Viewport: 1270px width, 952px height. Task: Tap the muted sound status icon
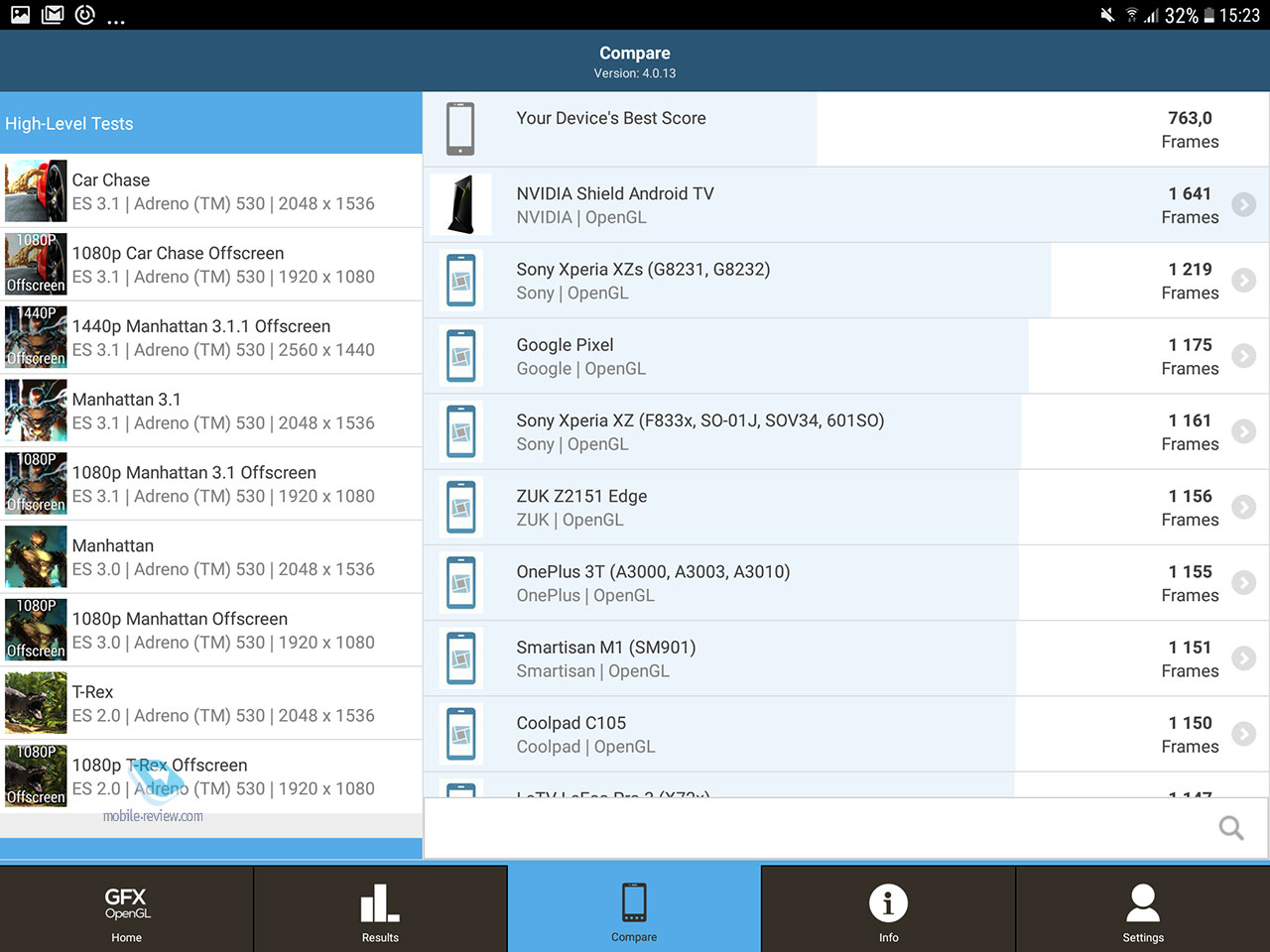(x=1107, y=15)
